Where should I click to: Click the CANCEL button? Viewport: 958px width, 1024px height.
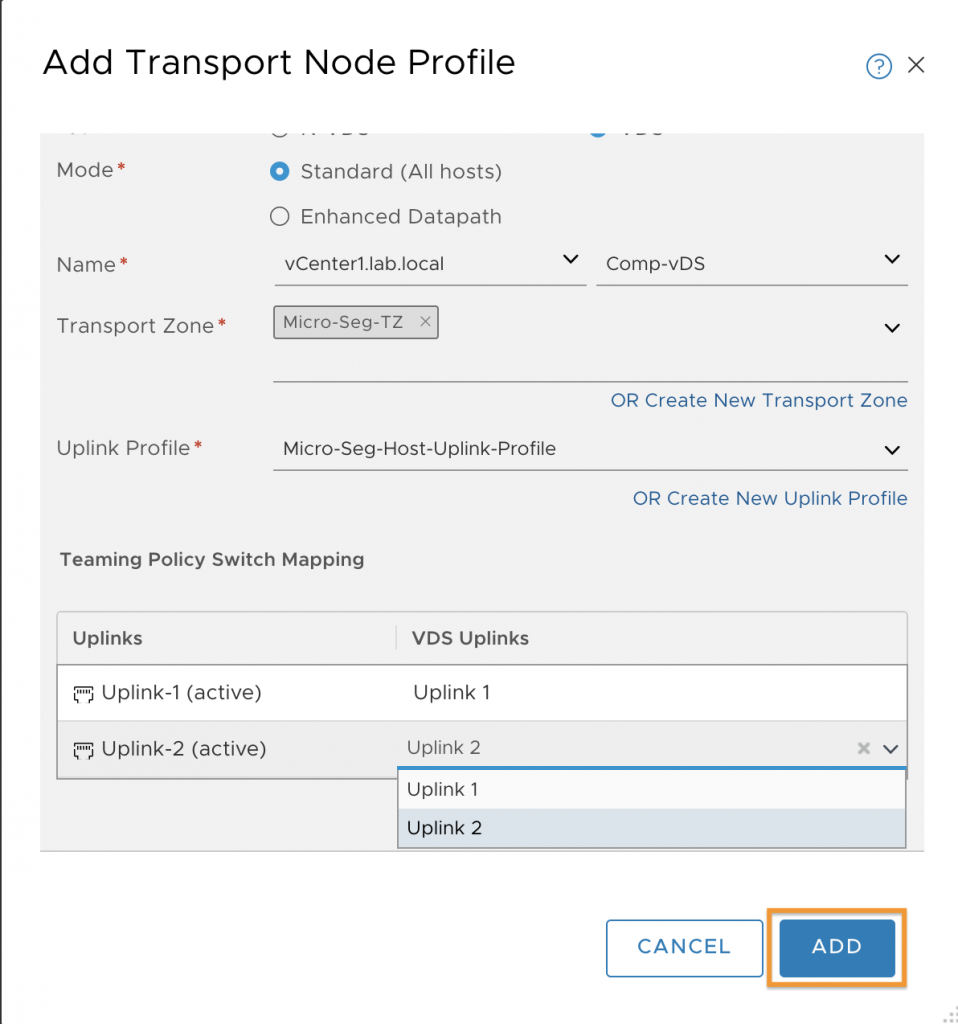tap(684, 948)
